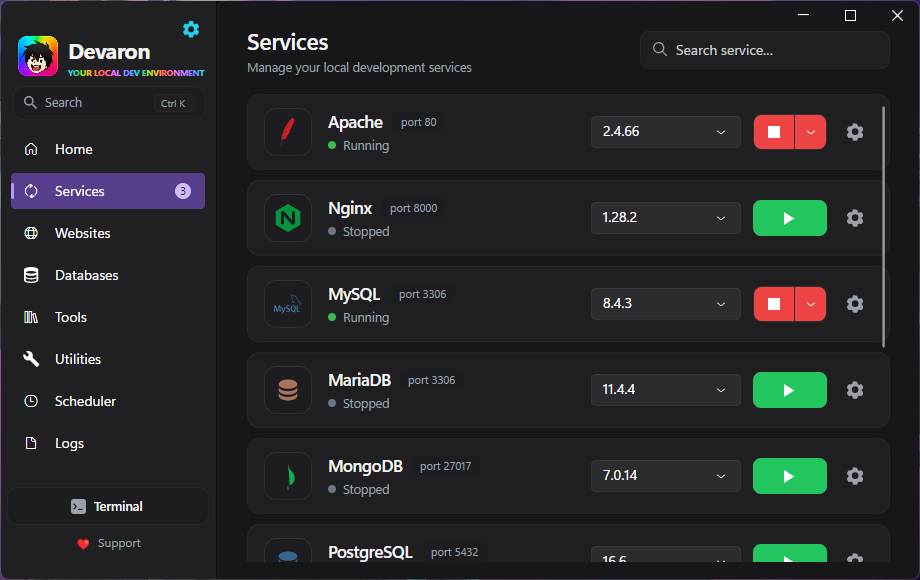The width and height of the screenshot is (920, 580).
Task: Maximize the Devaron window
Action: point(850,16)
